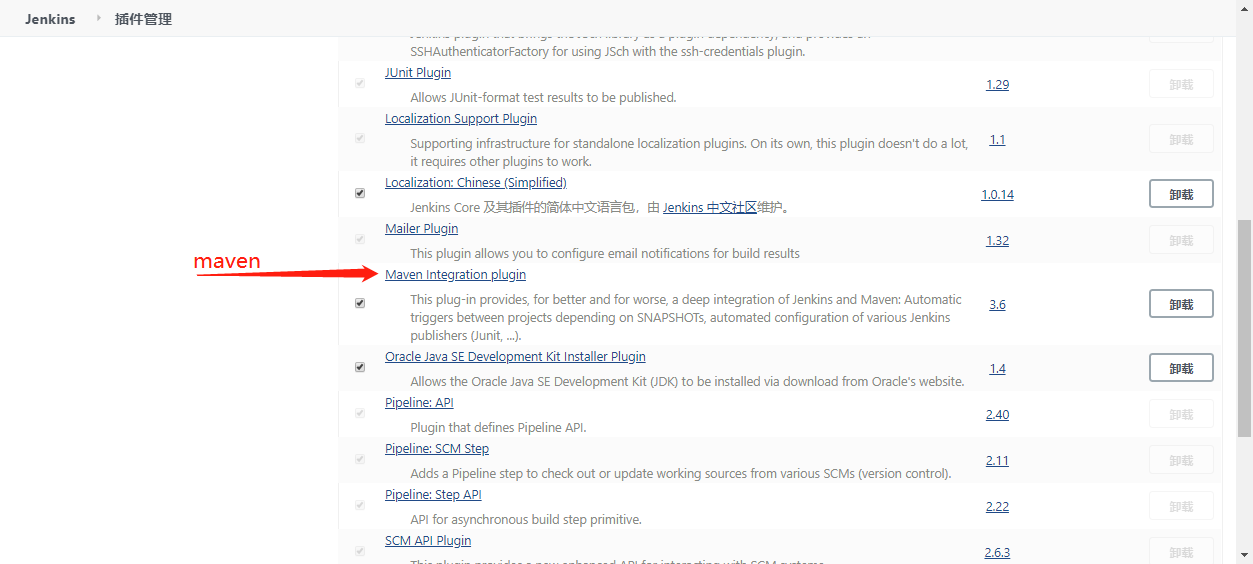Toggle the JUnit Plugin checkbox

360,84
